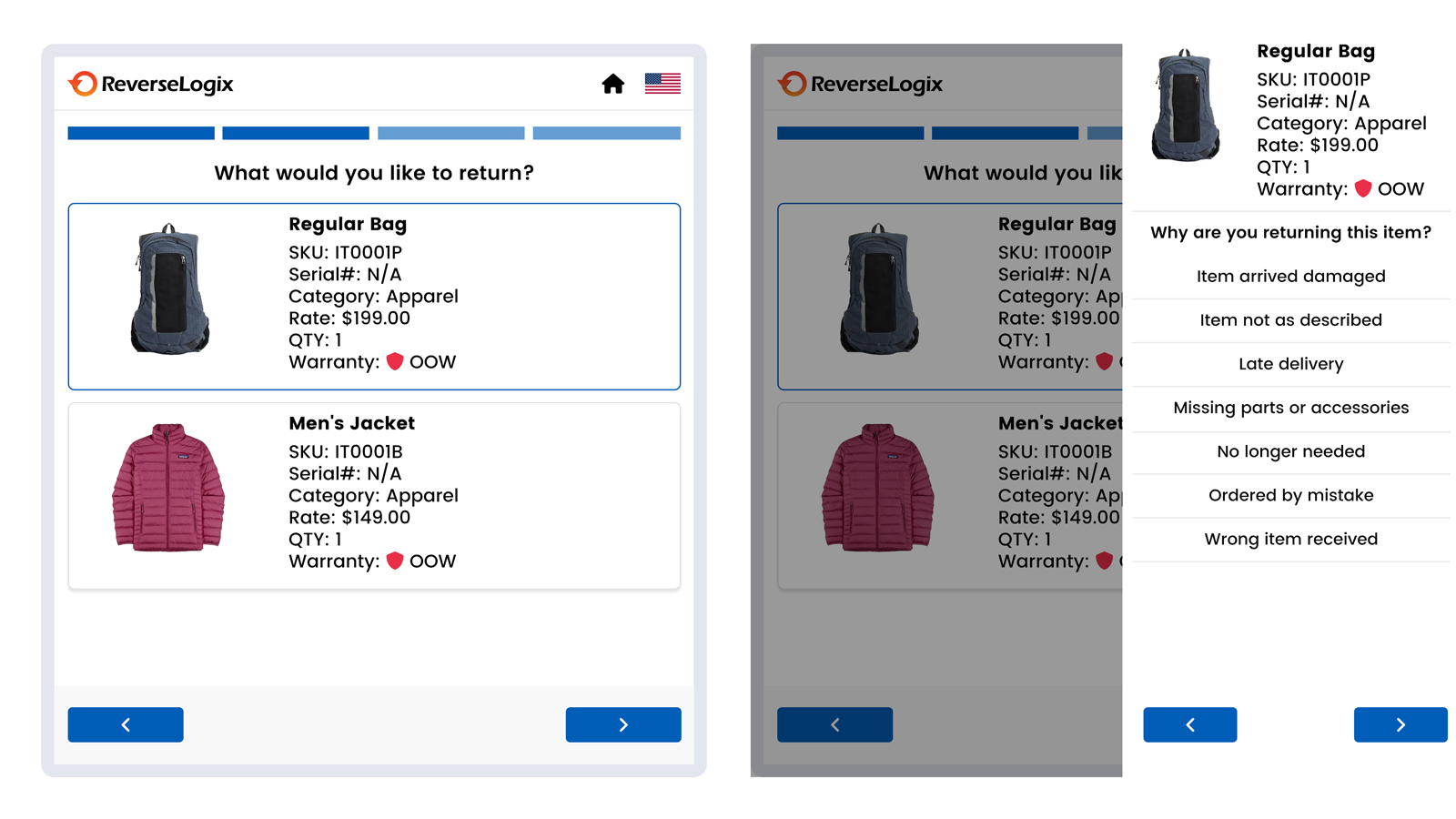Click the 'Late delivery' option

click(1290, 364)
